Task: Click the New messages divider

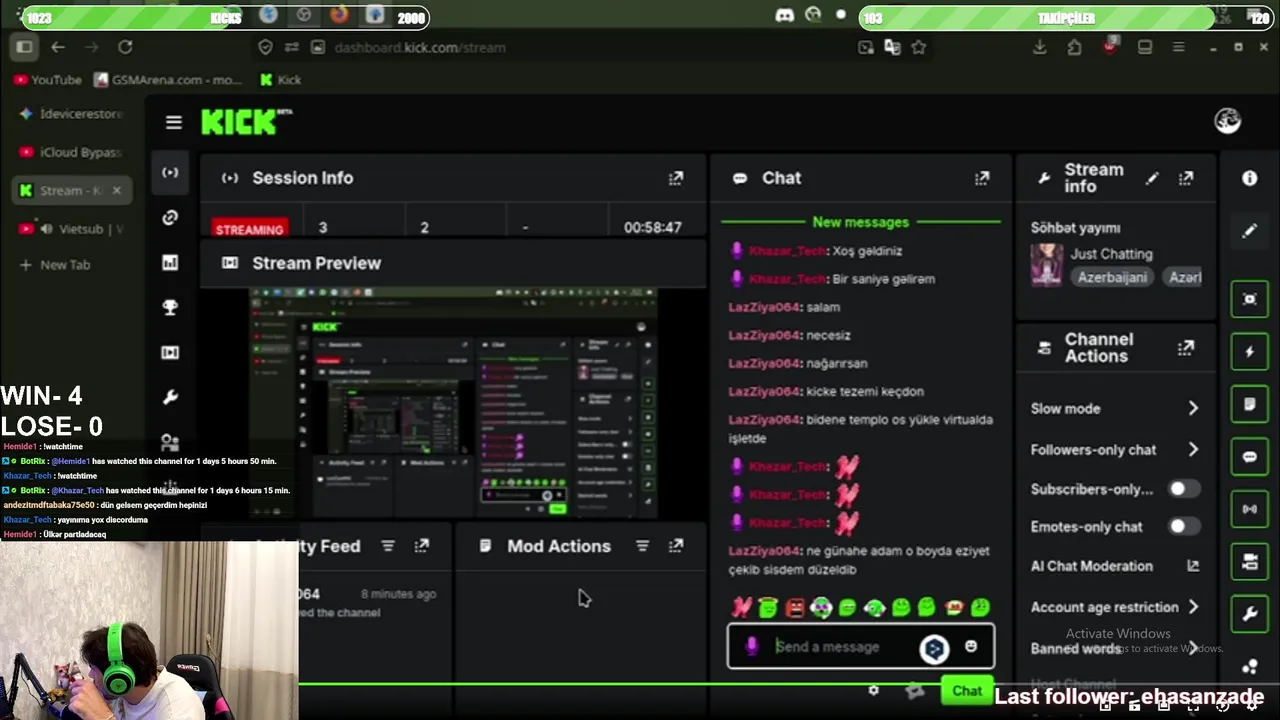Action: (860, 222)
